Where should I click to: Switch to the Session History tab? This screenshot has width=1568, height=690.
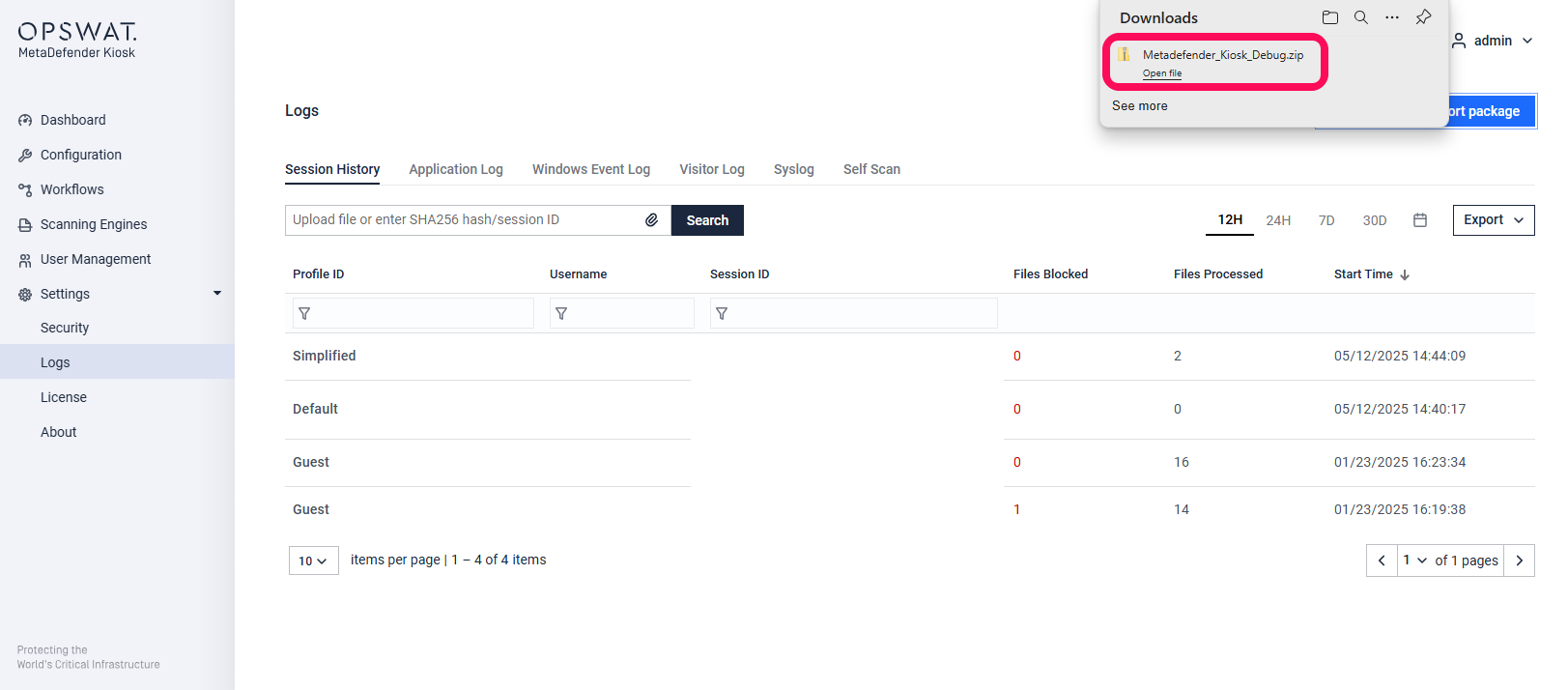point(332,169)
